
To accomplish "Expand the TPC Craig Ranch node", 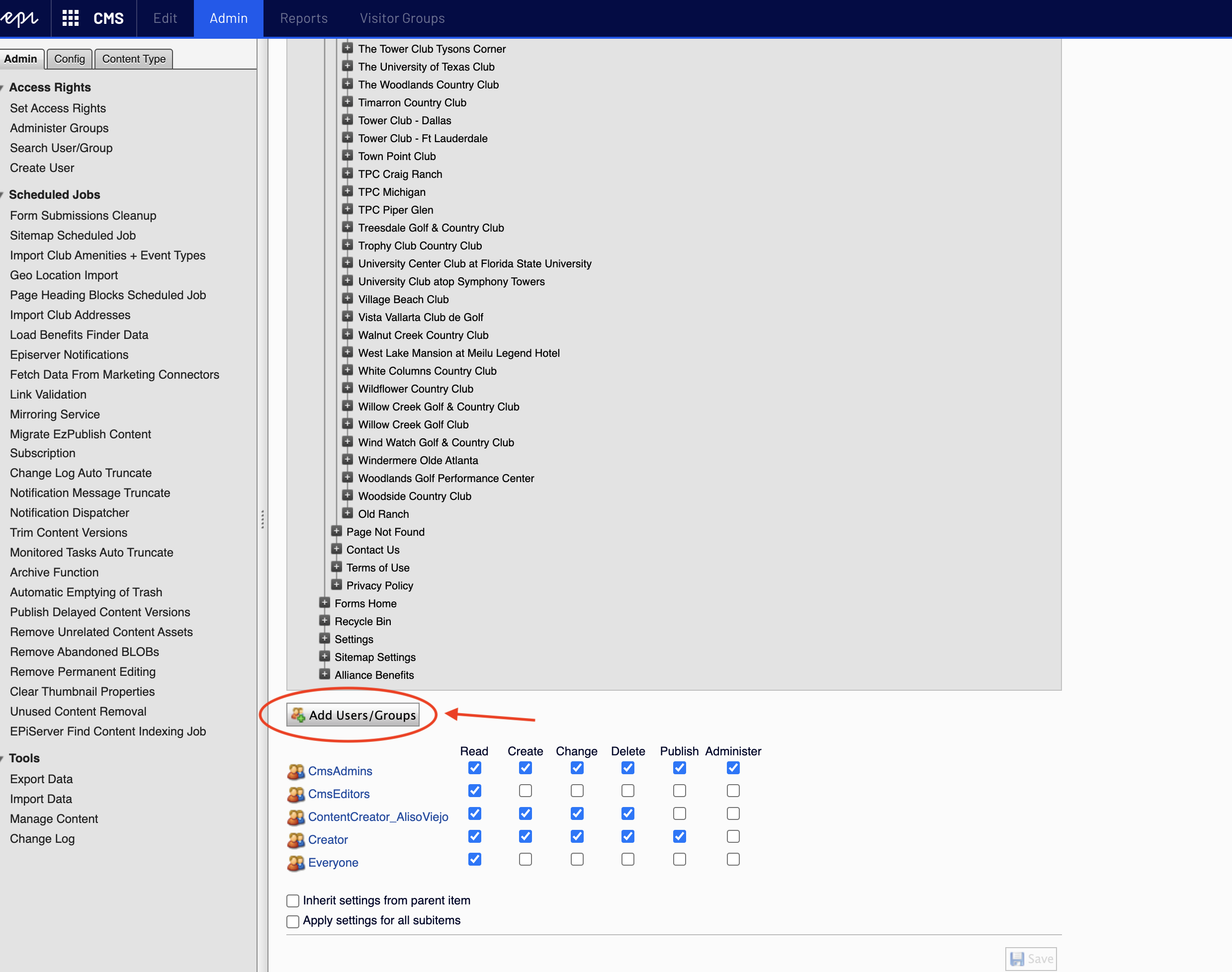I will (348, 173).
